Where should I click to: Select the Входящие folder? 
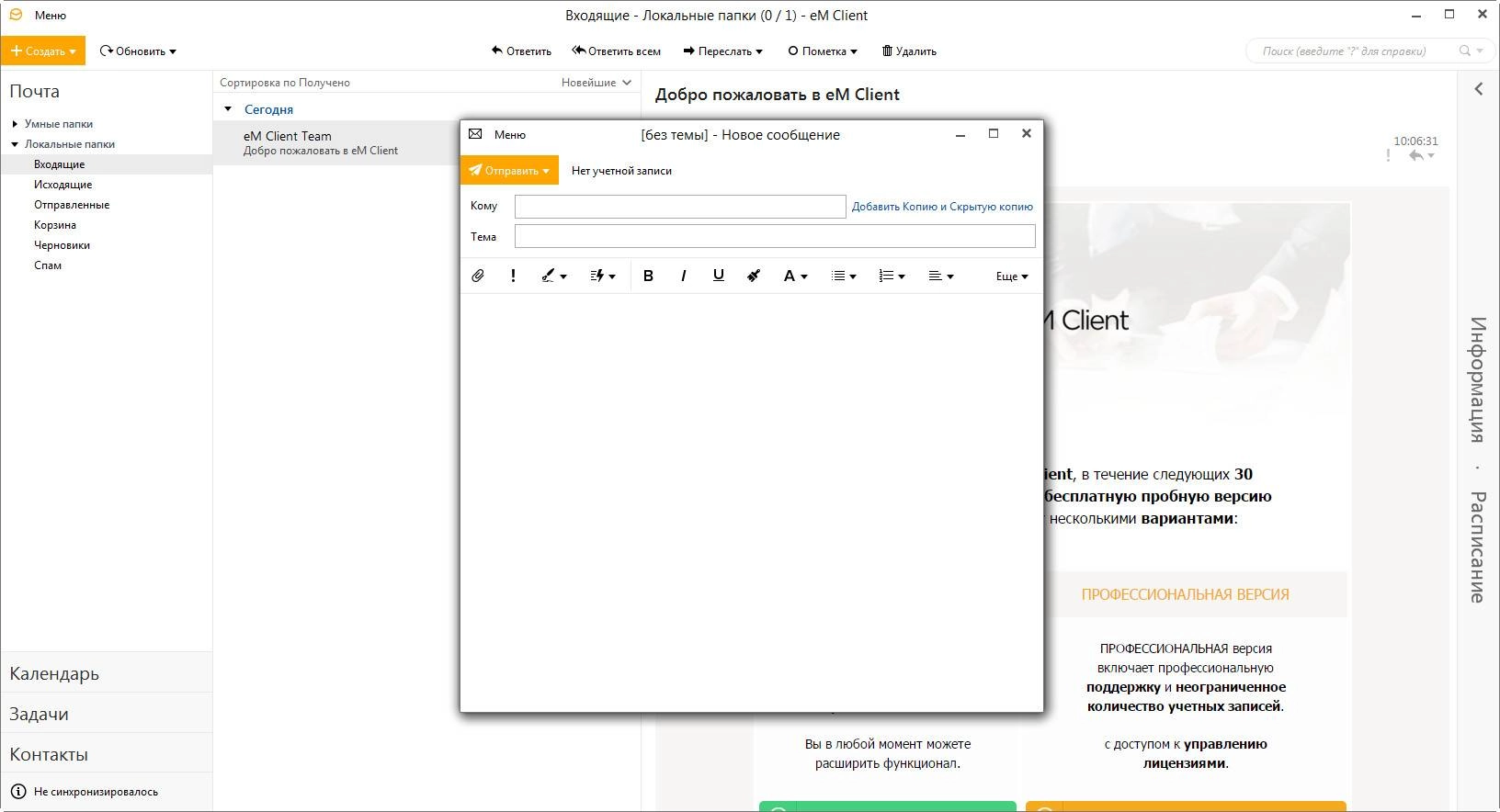pos(107,164)
